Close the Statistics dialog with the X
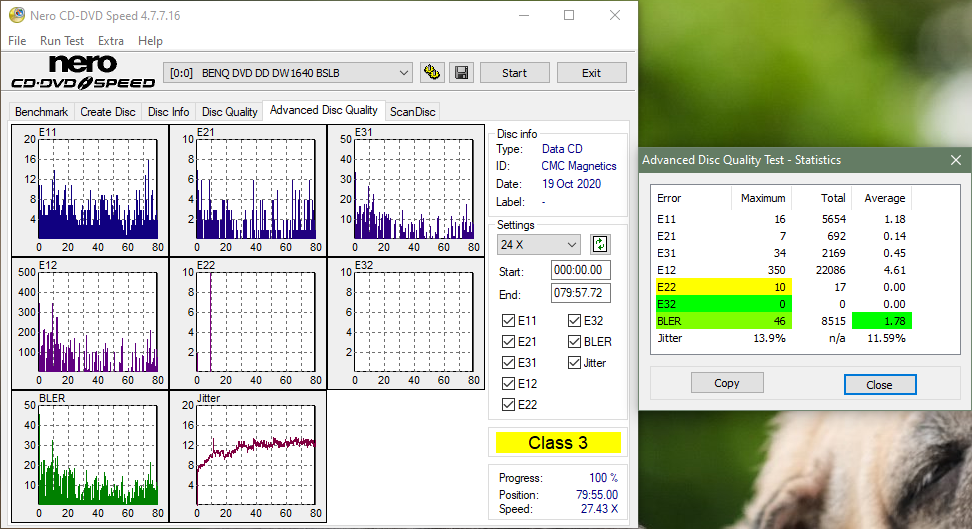 (956, 160)
